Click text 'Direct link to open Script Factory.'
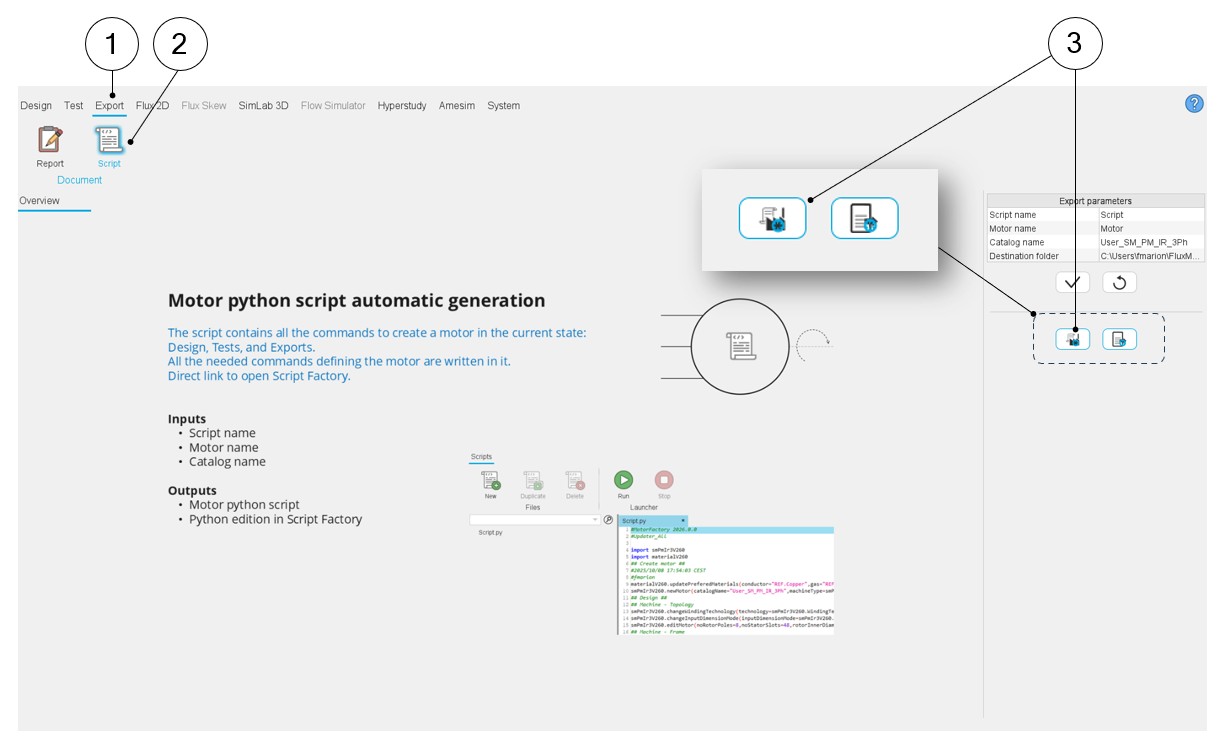The height and width of the screenshot is (744, 1226). click(259, 376)
